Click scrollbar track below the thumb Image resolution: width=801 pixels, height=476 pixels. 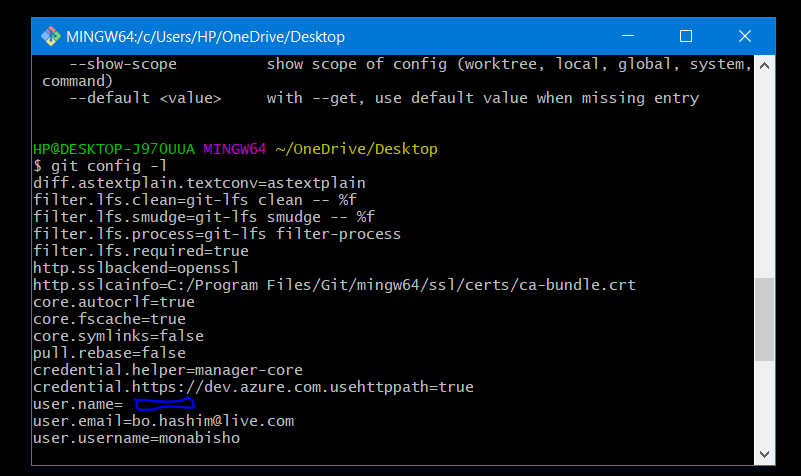[764, 403]
